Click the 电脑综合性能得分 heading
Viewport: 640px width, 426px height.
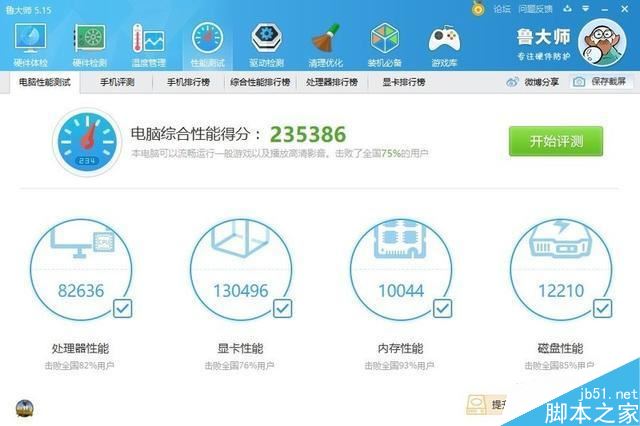click(x=196, y=134)
